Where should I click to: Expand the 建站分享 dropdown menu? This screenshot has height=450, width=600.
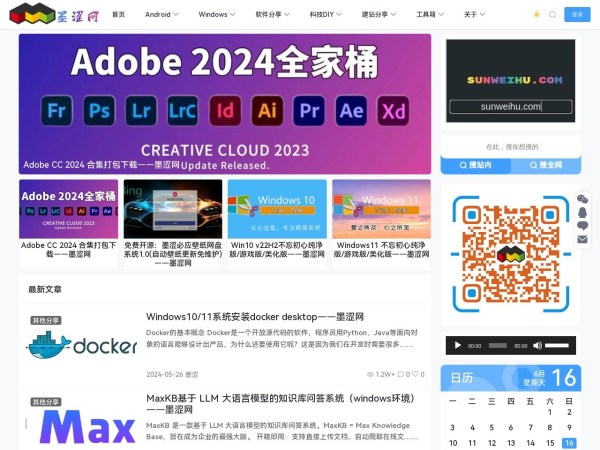[378, 15]
